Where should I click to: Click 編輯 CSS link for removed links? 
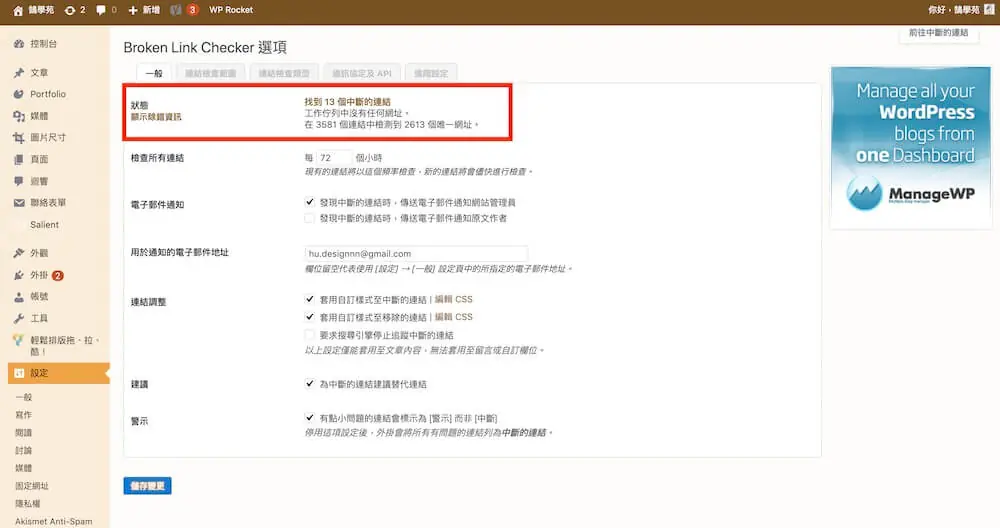pyautogui.click(x=453, y=317)
